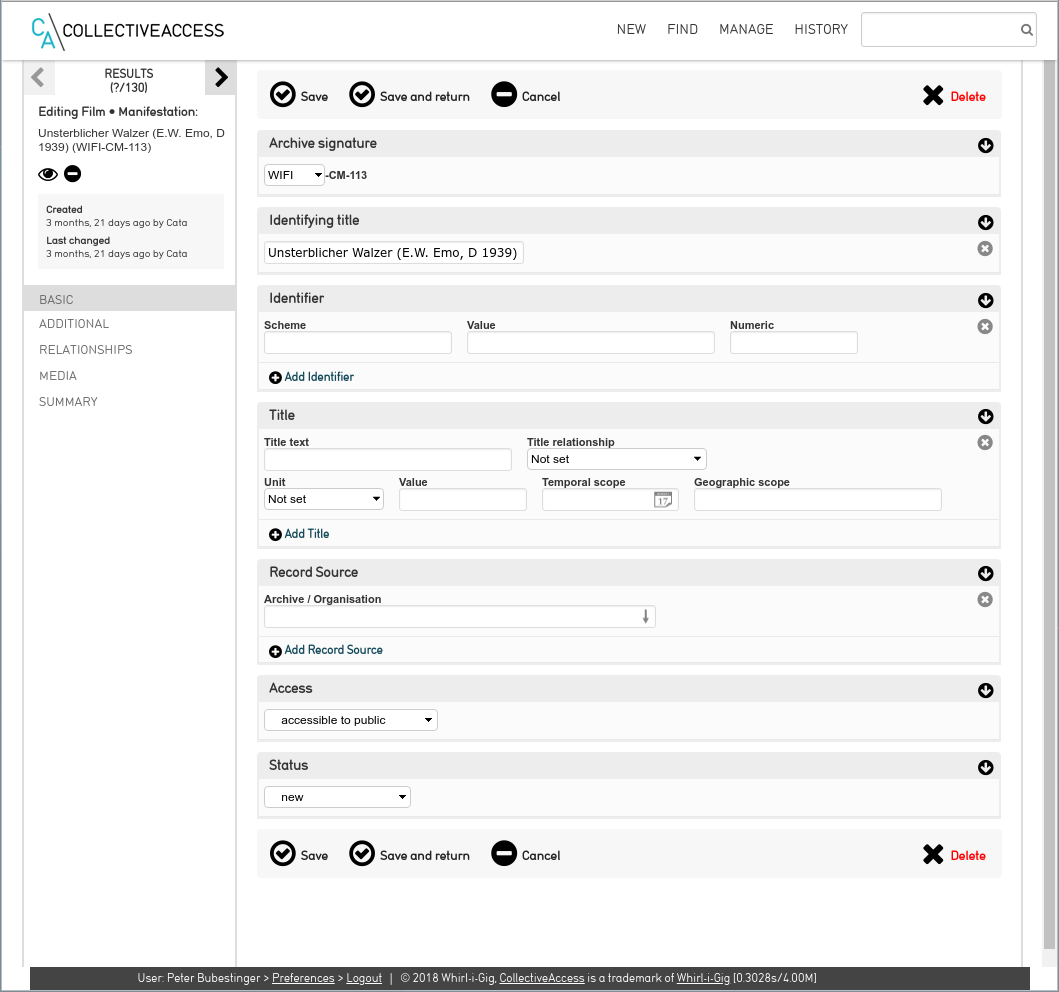
Task: Open the MANAGE menu
Action: (x=746, y=30)
